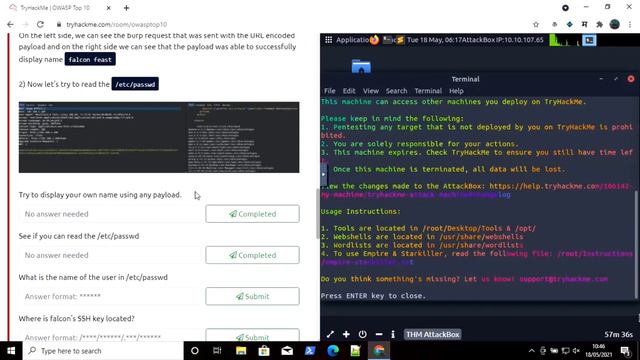
Task: Open the Chrome three-dot menu
Action: tap(630, 24)
